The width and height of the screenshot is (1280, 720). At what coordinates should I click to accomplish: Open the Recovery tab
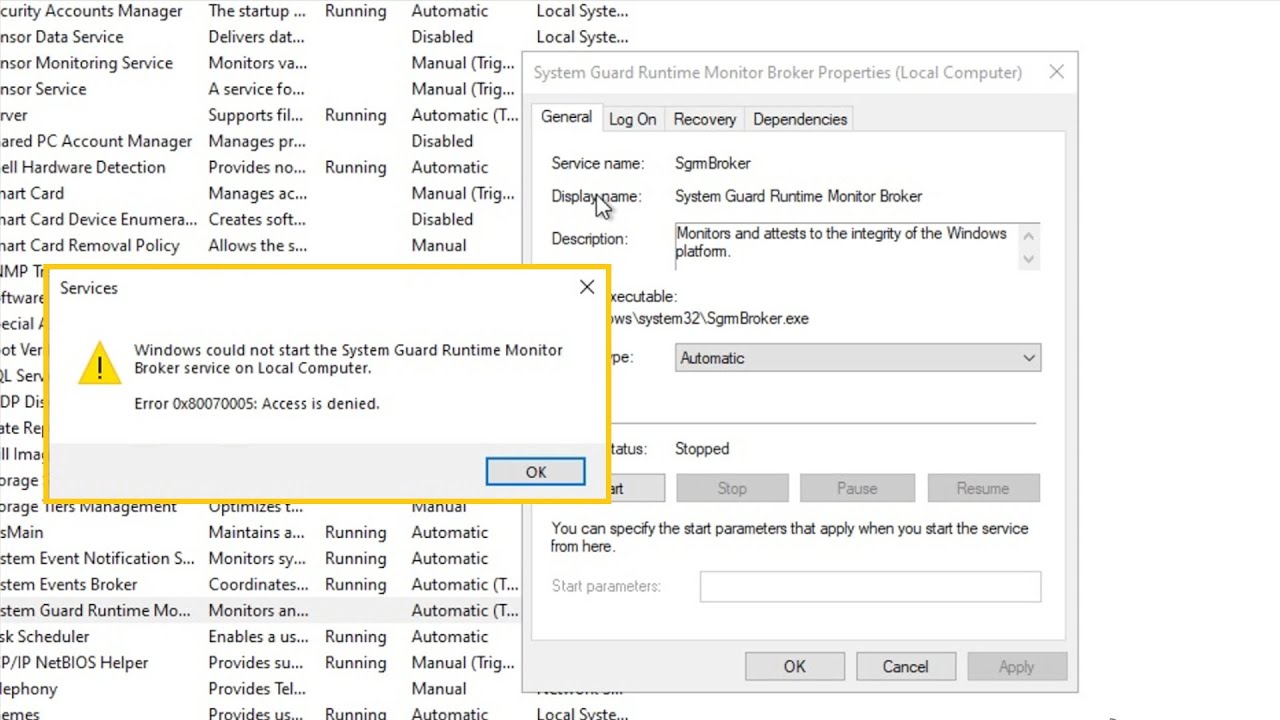click(x=705, y=119)
